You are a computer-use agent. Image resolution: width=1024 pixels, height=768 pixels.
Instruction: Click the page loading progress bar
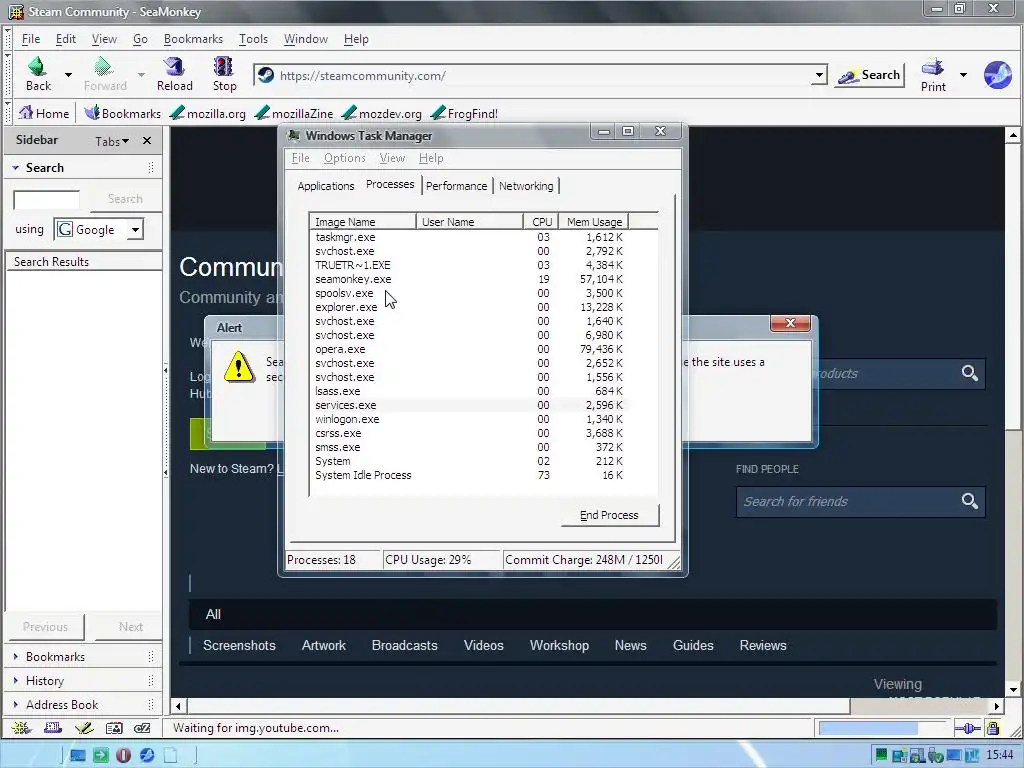pos(881,728)
